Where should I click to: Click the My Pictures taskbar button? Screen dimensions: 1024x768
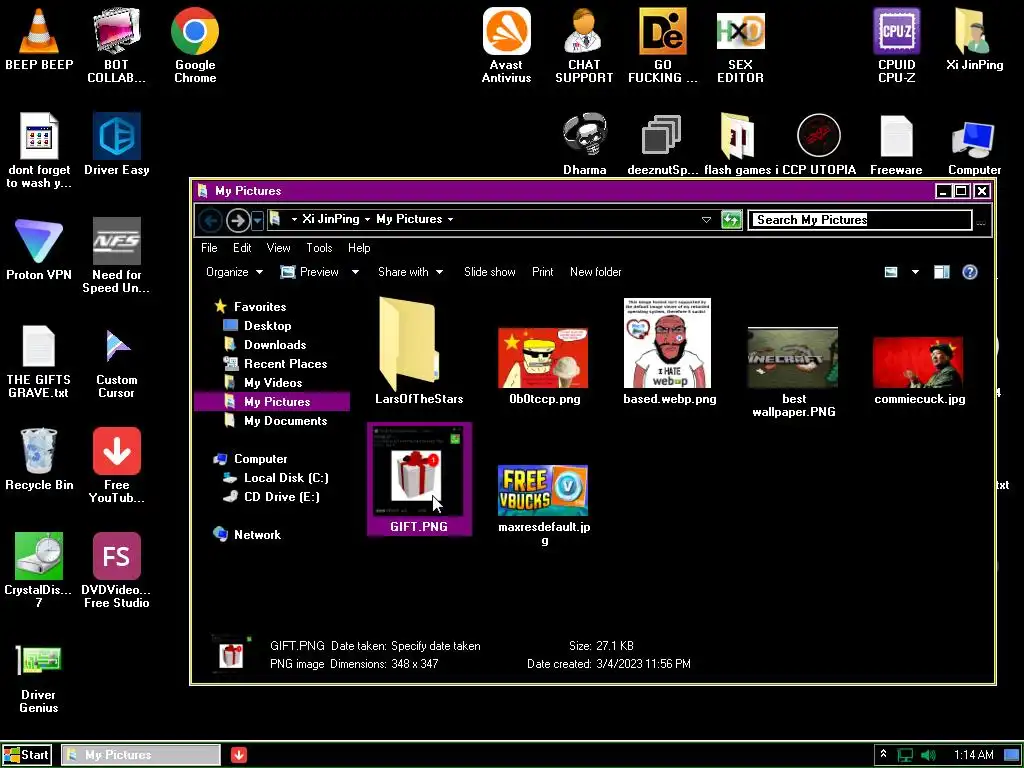tap(141, 755)
